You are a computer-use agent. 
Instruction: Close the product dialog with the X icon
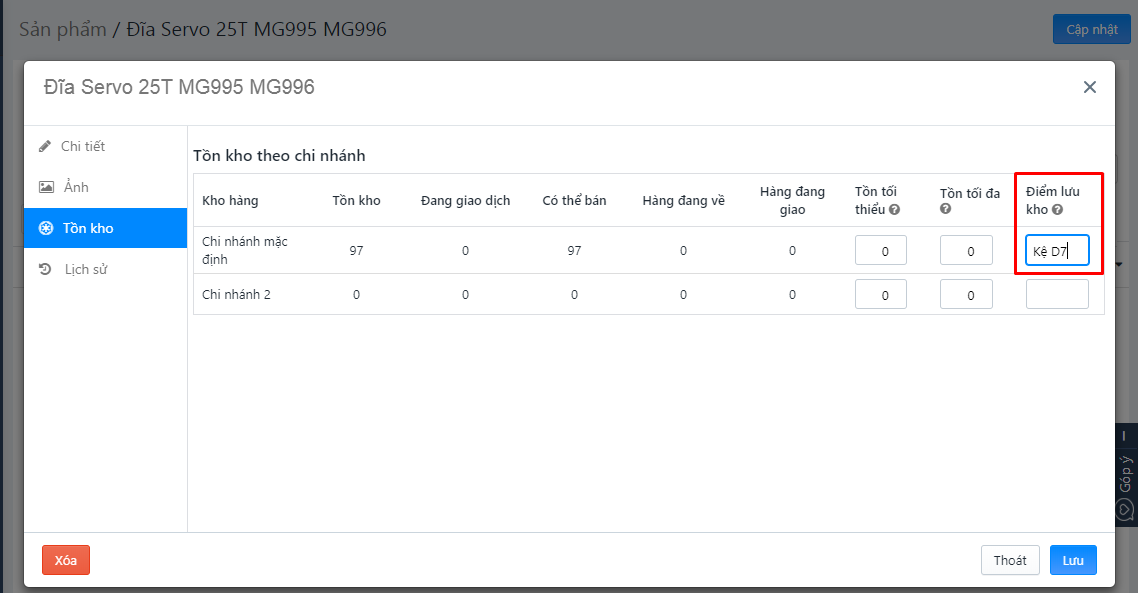tap(1089, 87)
